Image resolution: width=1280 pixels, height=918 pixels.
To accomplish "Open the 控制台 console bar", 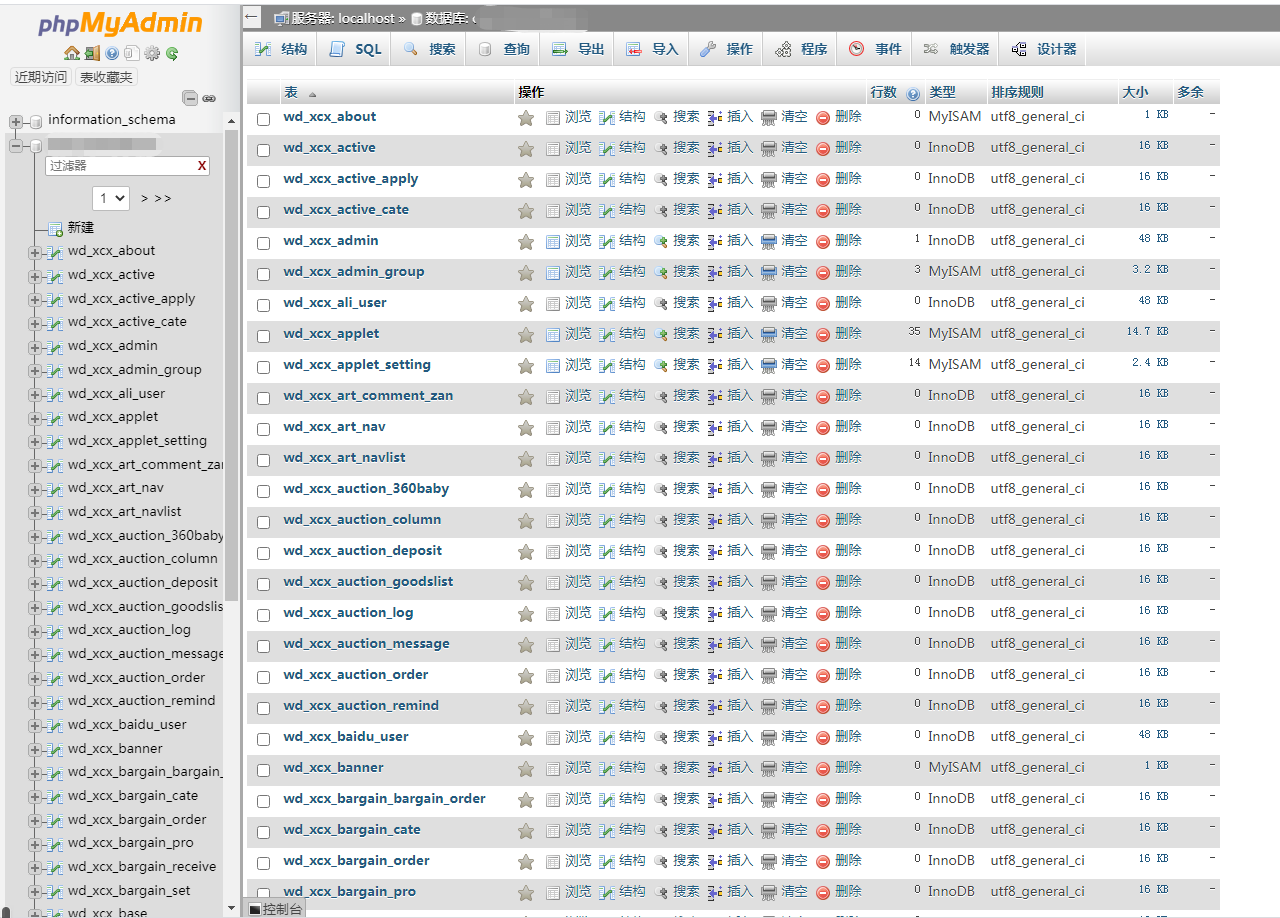I will point(275,909).
